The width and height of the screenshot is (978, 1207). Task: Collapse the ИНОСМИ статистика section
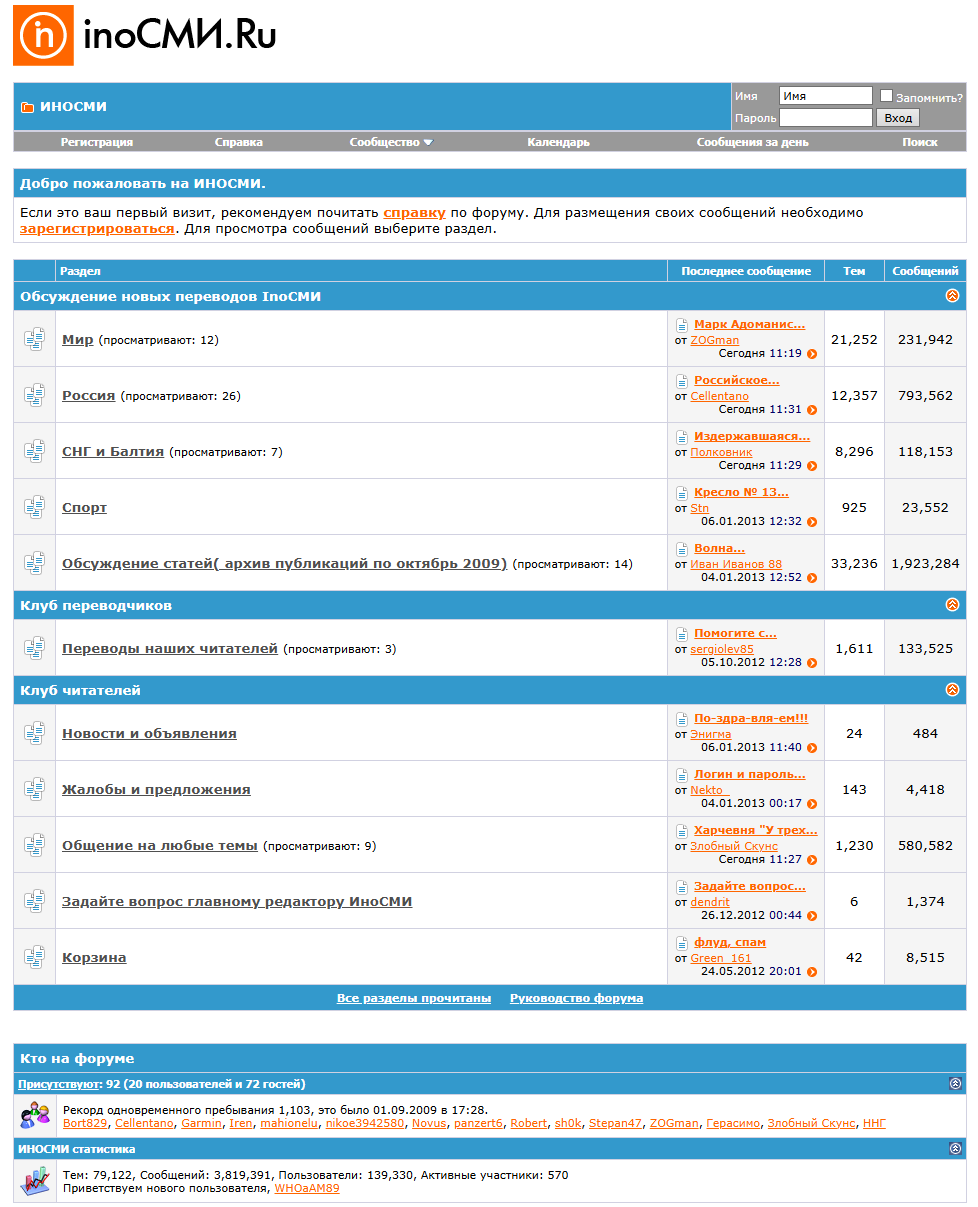click(x=955, y=1149)
